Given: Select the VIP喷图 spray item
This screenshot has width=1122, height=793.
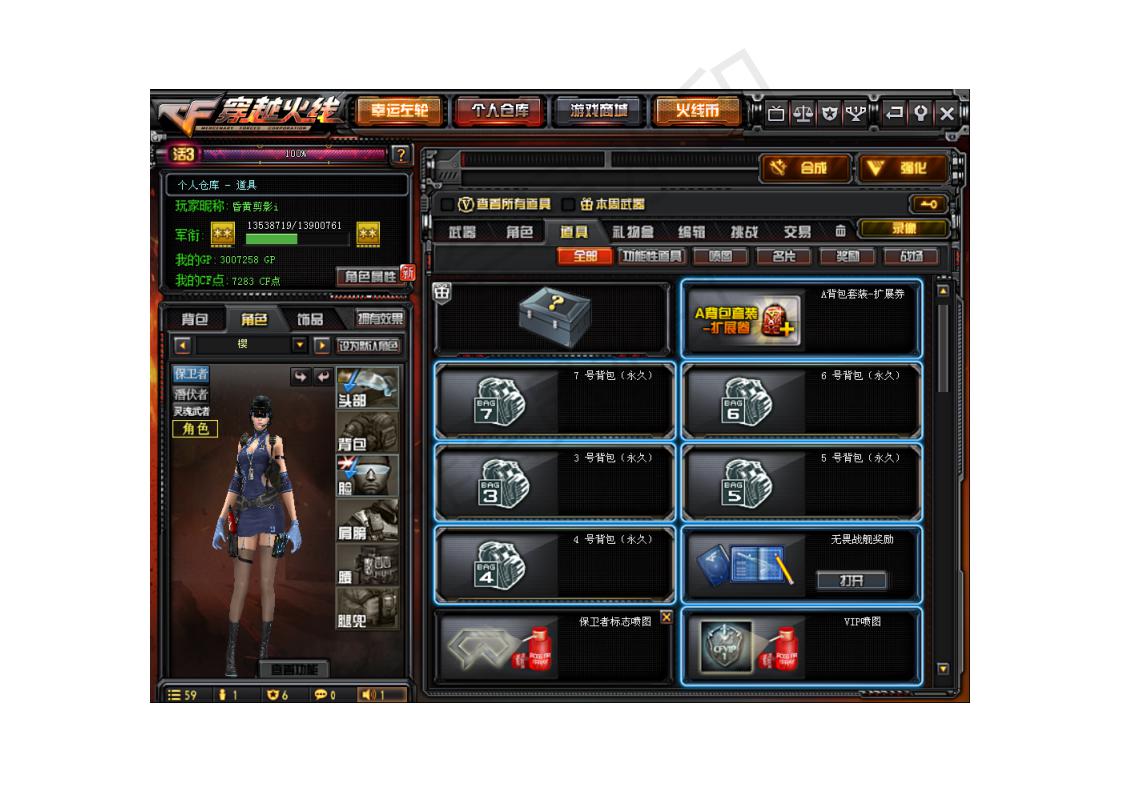Looking at the screenshot, I should (x=801, y=646).
